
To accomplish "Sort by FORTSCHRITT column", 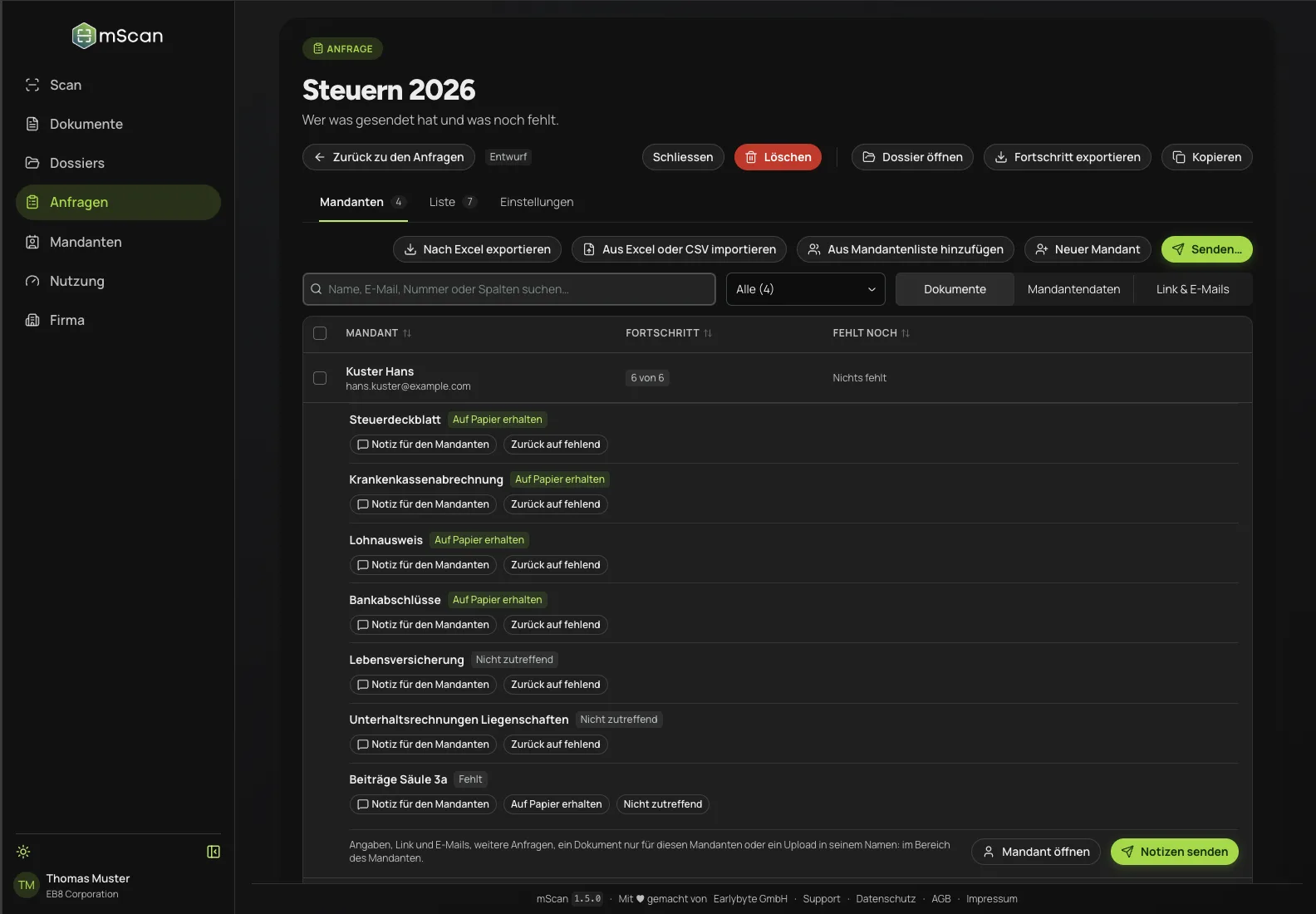I will click(669, 333).
